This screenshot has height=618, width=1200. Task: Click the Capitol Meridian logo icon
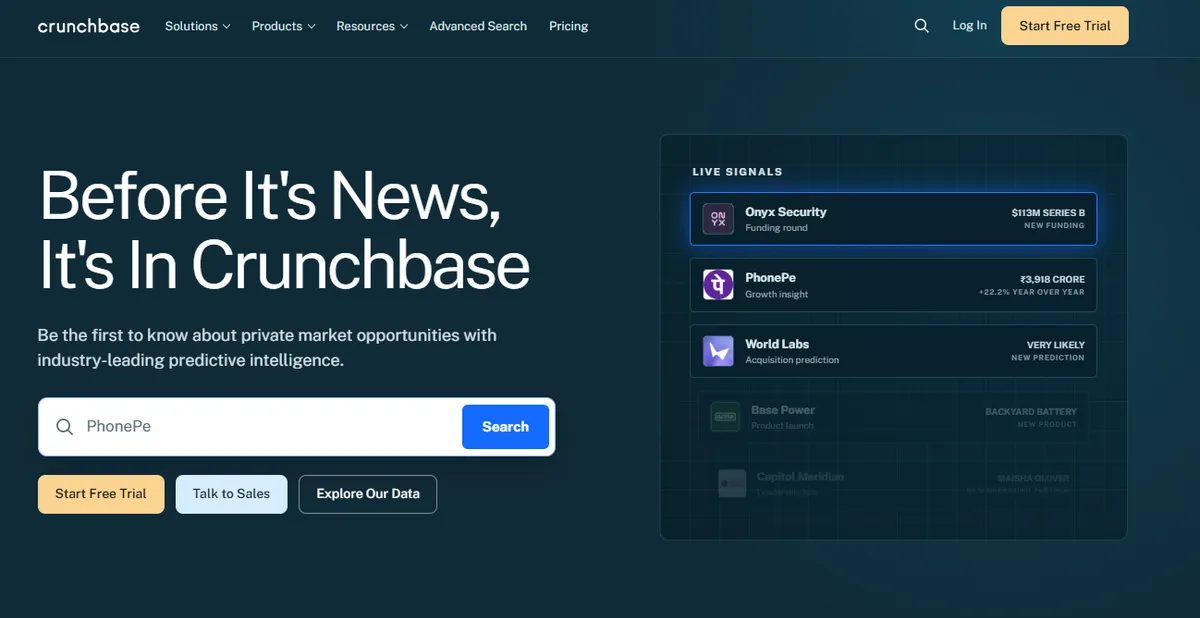click(x=732, y=483)
